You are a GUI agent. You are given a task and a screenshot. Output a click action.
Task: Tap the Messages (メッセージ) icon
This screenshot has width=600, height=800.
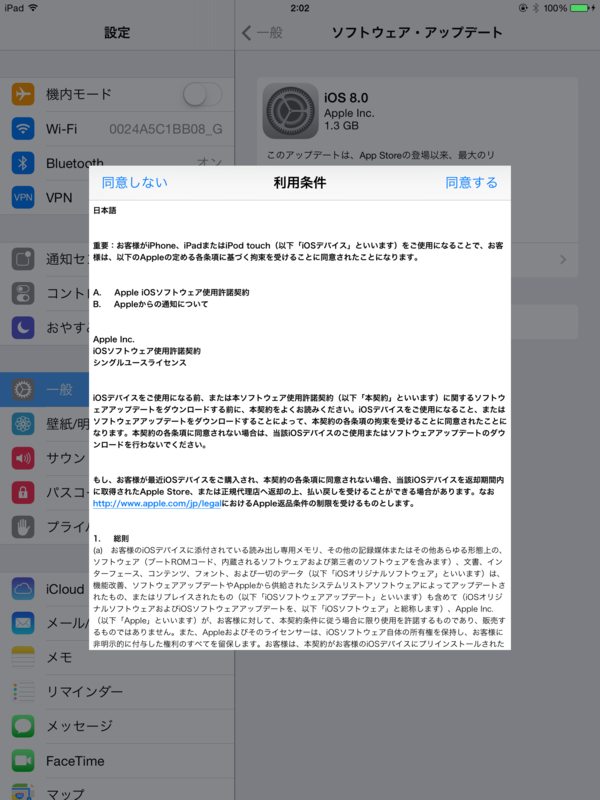23,726
